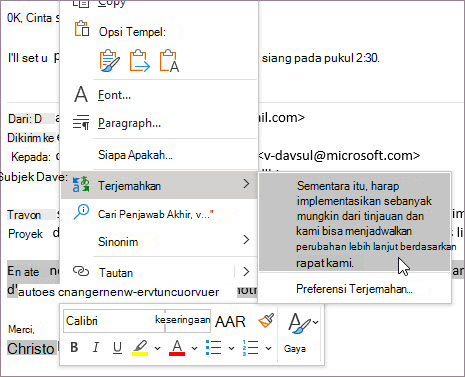Click the Subjek Dave: label

[x=33, y=177]
